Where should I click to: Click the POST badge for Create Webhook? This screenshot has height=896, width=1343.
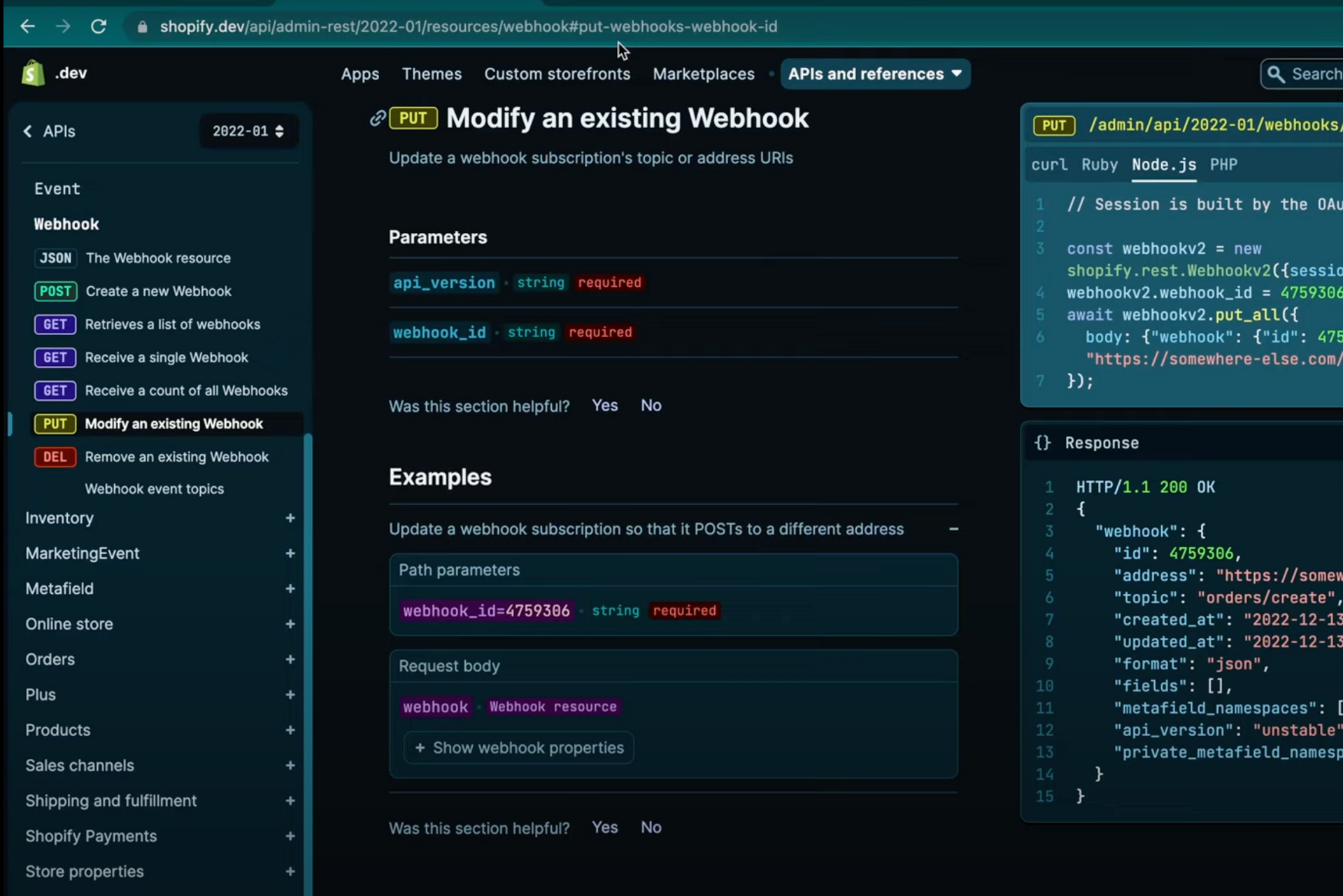(55, 291)
